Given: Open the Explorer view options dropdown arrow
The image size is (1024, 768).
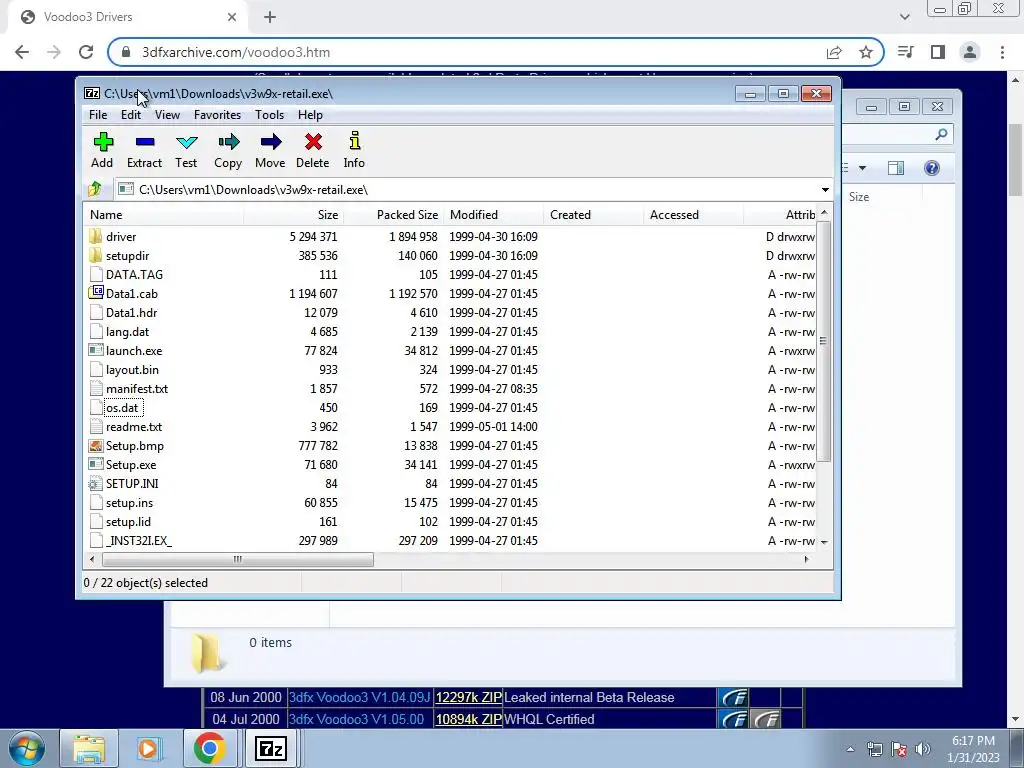Looking at the screenshot, I should click(x=862, y=168).
